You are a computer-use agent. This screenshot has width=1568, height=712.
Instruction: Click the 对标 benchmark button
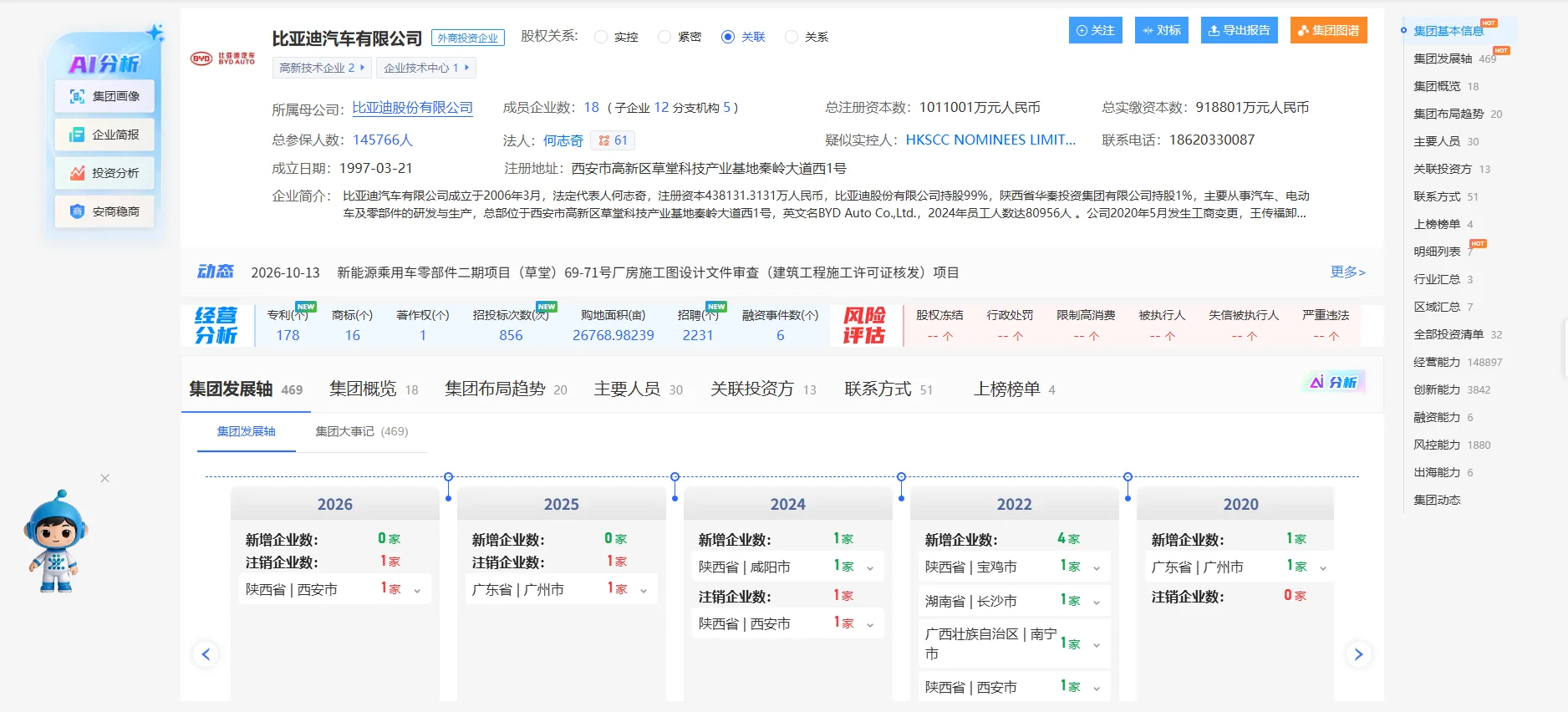point(1161,30)
